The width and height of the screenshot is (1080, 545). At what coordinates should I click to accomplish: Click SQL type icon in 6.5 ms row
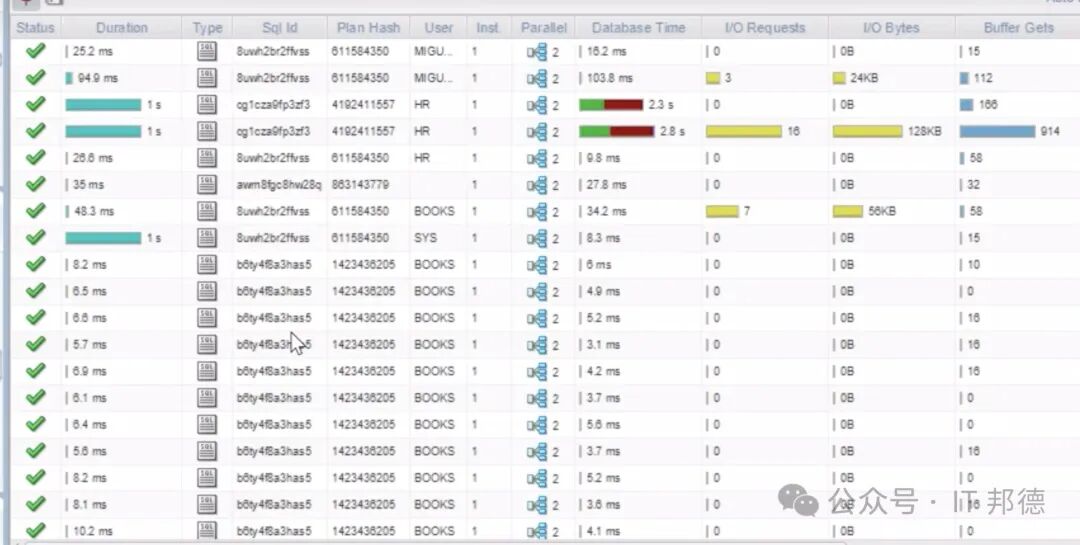[x=207, y=291]
